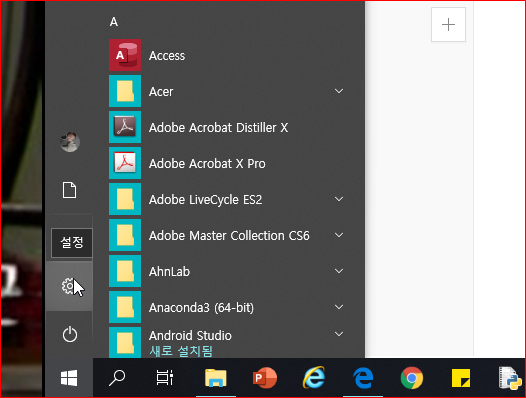
Task: Expand Anaconda3 (64-bit) chevron
Action: tap(339, 307)
